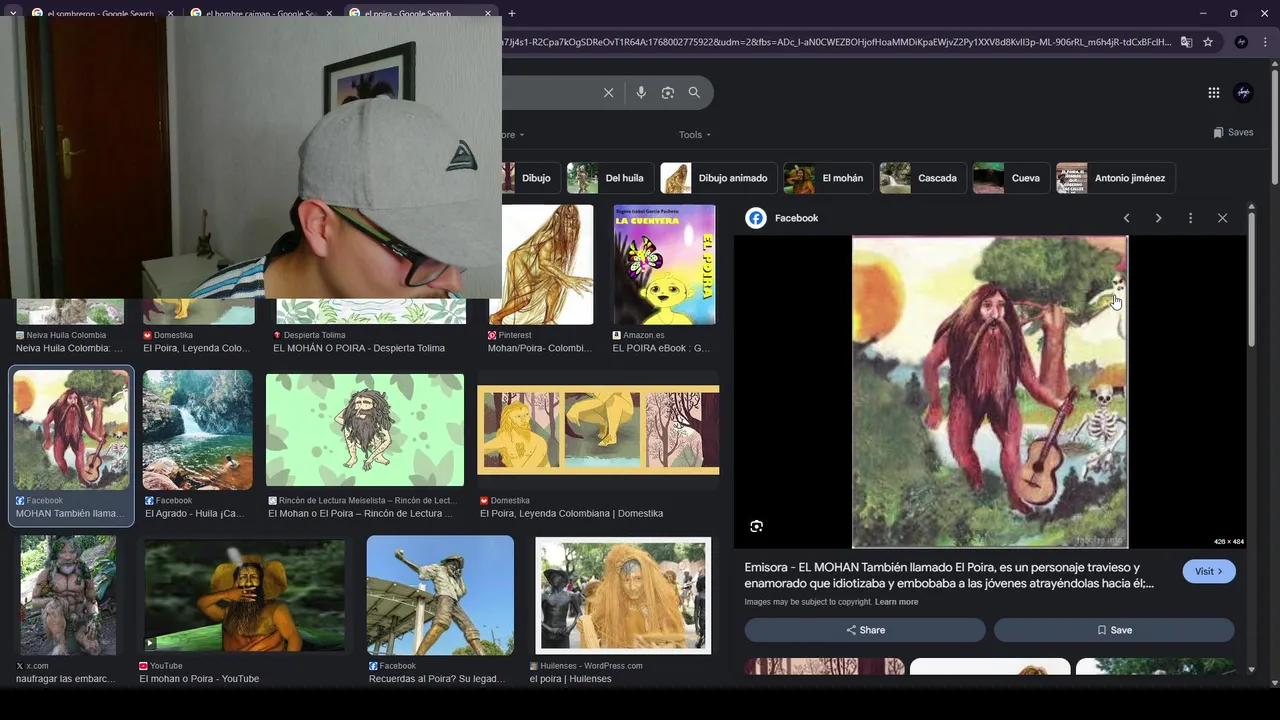Click the translate page icon in address bar
Image resolution: width=1280 pixels, height=720 pixels.
[x=1186, y=42]
